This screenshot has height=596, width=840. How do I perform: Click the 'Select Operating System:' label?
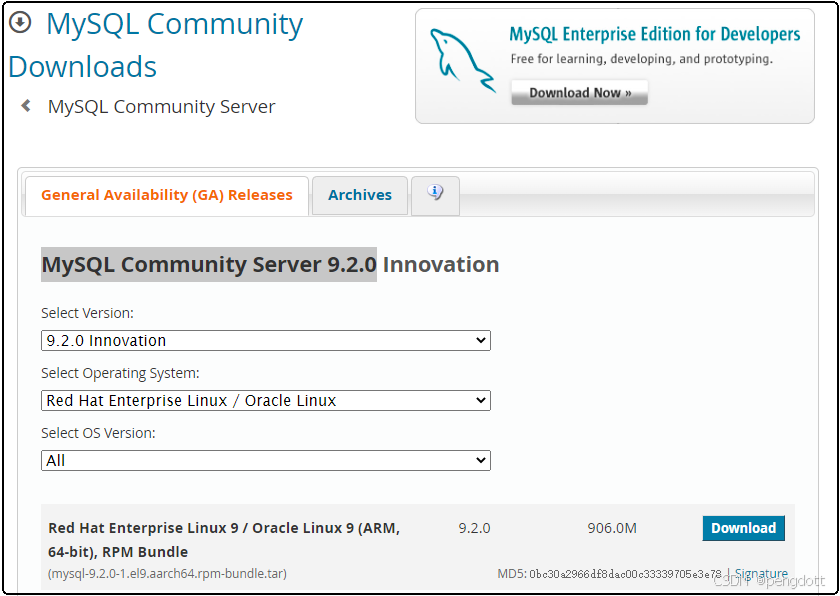[120, 373]
